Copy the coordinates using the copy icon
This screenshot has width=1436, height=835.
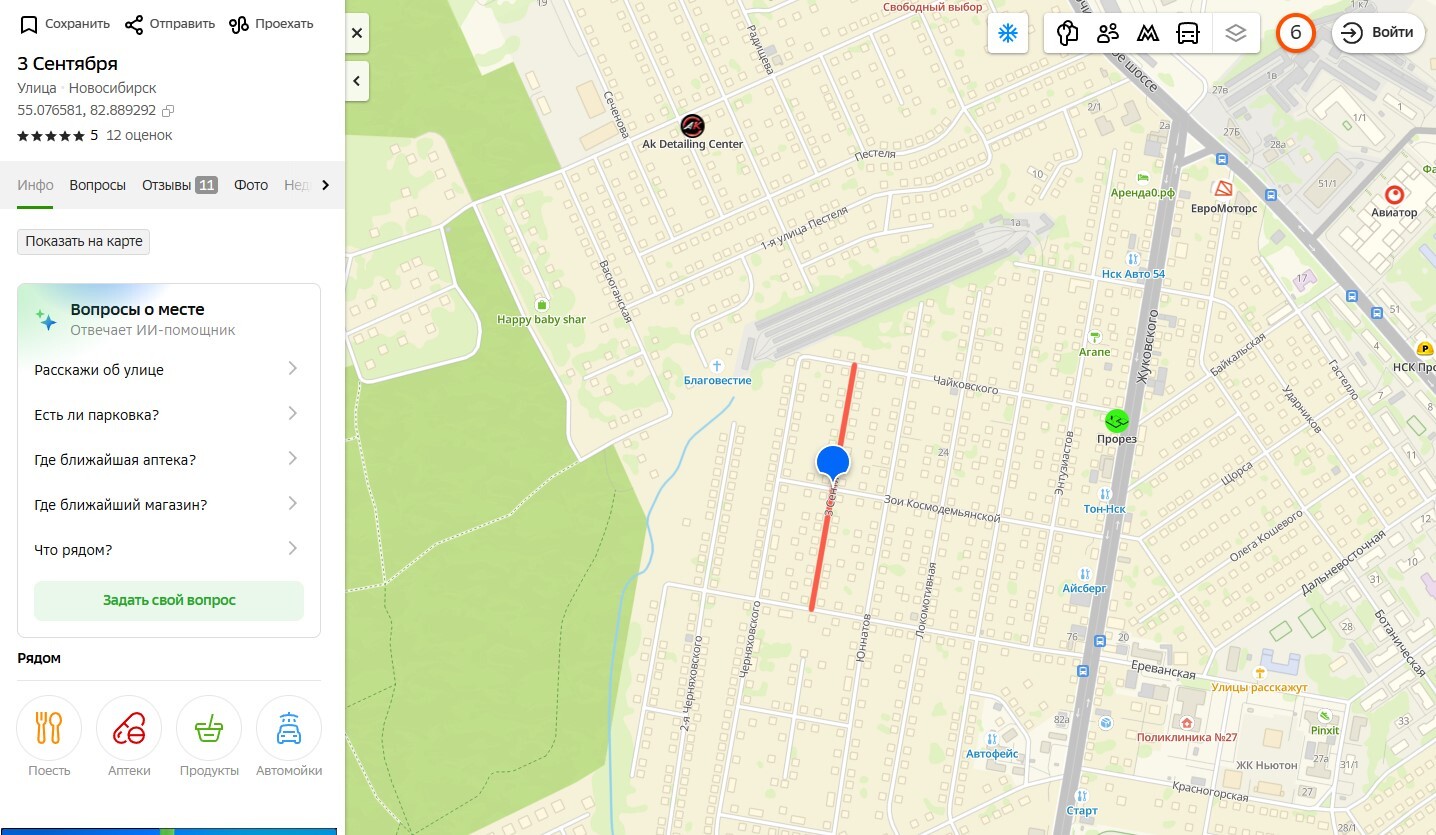click(x=168, y=111)
